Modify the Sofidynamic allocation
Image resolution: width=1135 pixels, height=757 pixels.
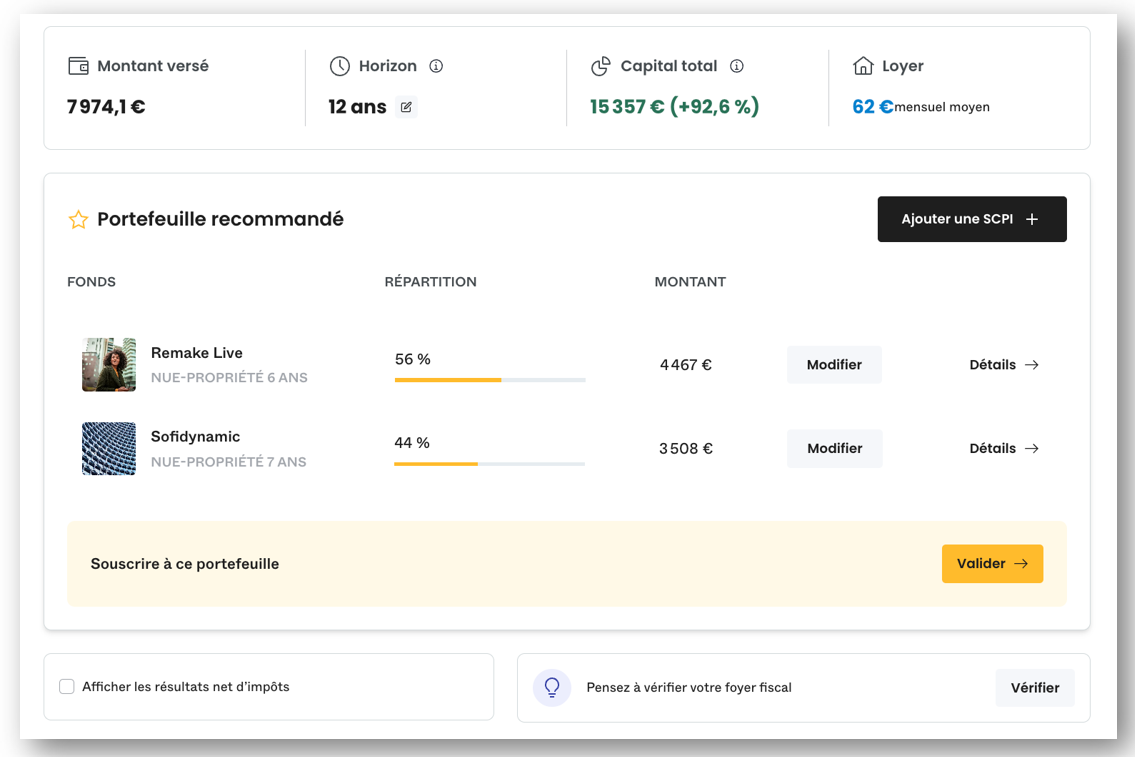click(x=835, y=449)
